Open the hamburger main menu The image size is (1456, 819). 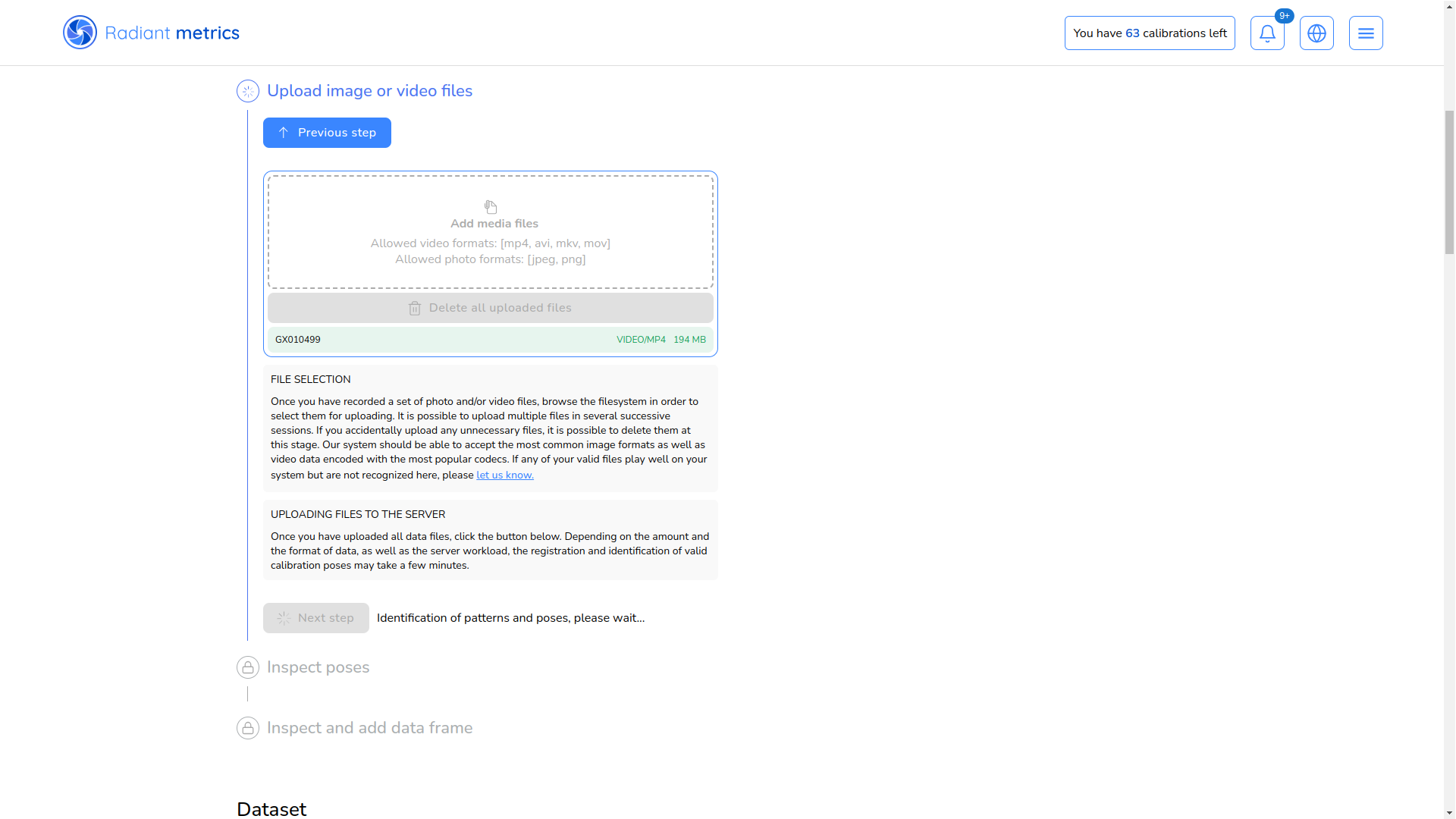(x=1366, y=33)
